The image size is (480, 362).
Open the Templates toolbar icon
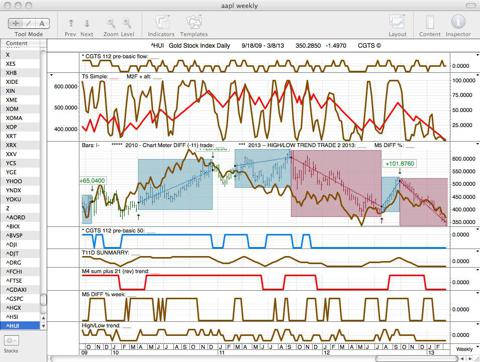tap(194, 23)
